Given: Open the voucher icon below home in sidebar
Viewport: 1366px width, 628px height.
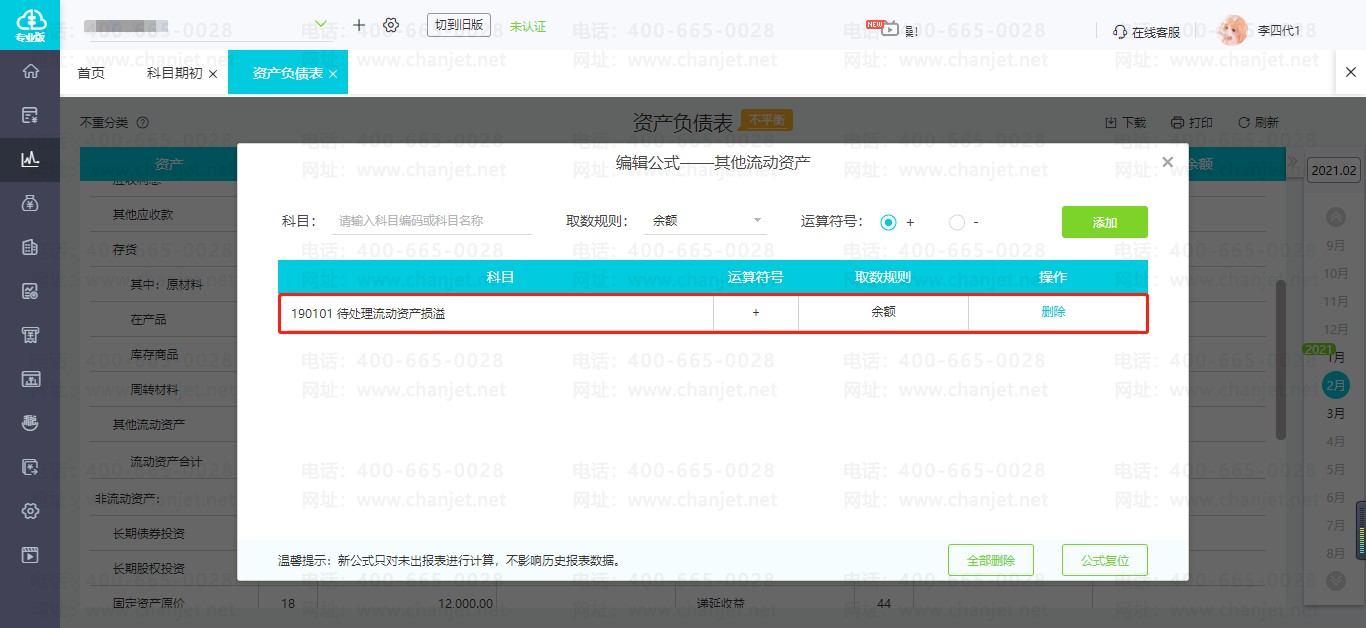Looking at the screenshot, I should pos(30,115).
